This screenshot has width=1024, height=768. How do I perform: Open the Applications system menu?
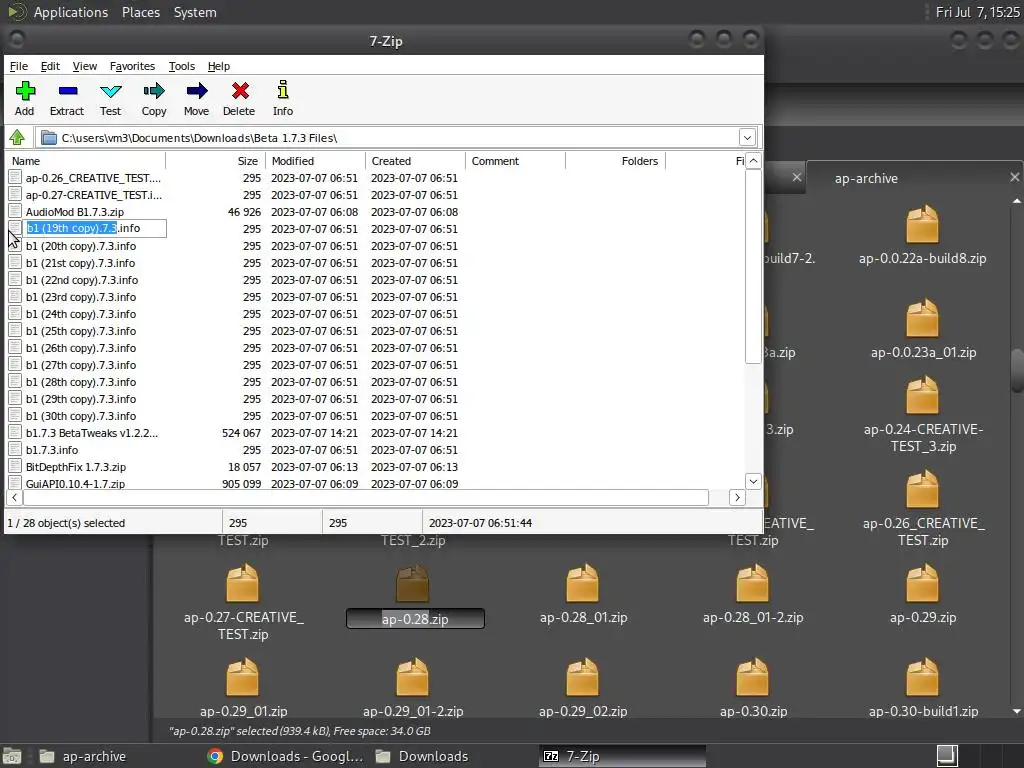click(71, 12)
